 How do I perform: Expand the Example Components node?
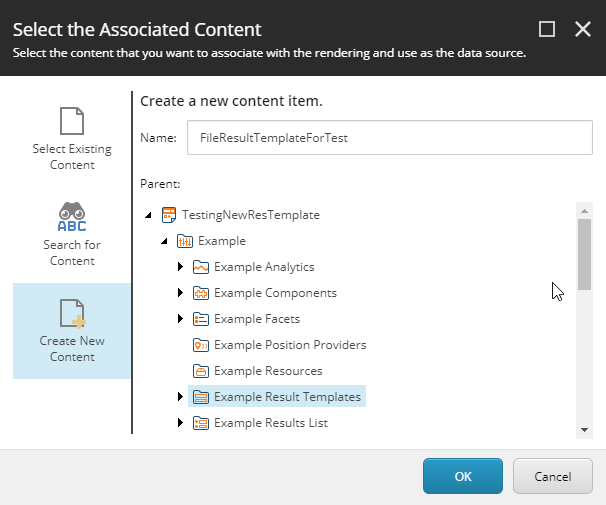tap(180, 292)
